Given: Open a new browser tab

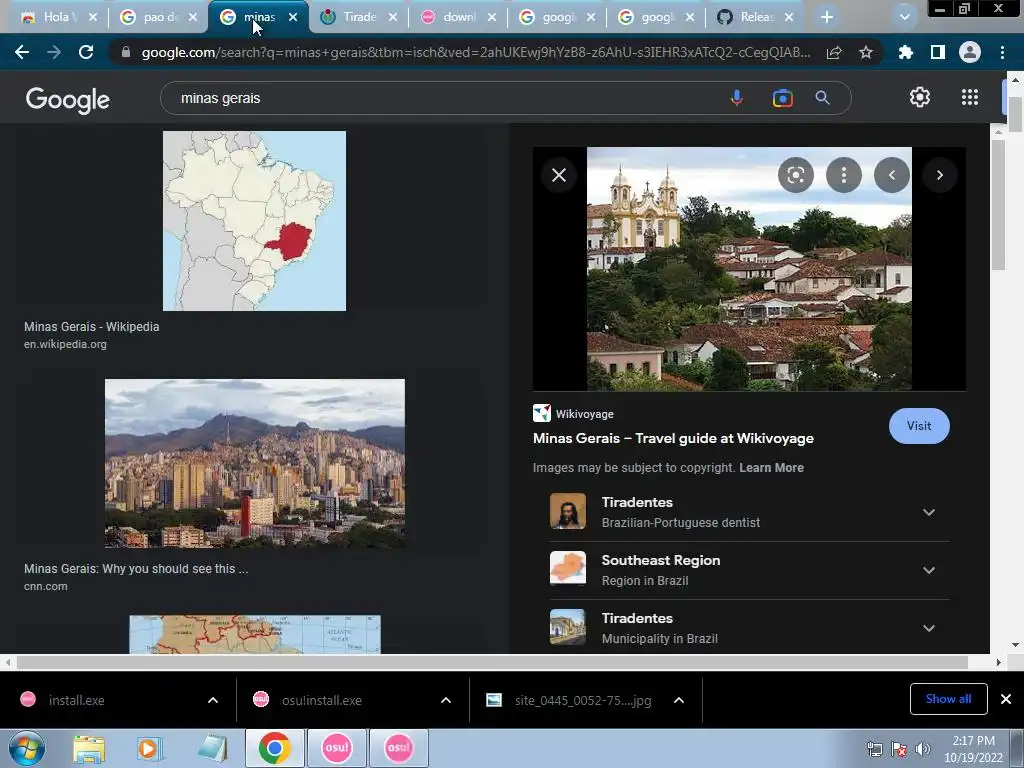Looking at the screenshot, I should pyautogui.click(x=827, y=17).
